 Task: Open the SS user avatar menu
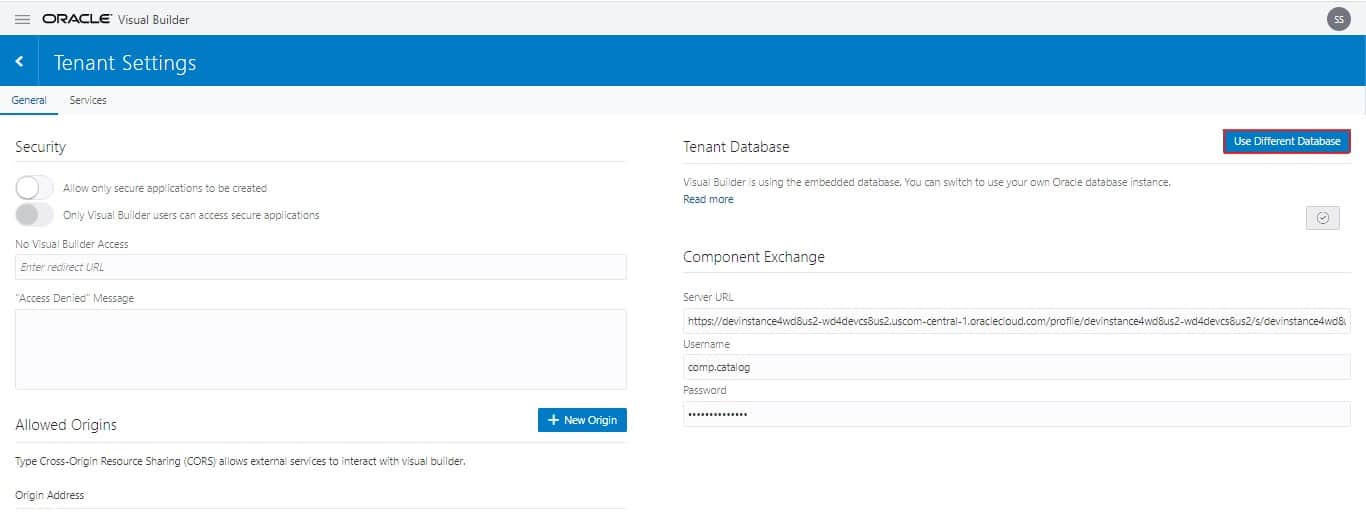(1338, 19)
